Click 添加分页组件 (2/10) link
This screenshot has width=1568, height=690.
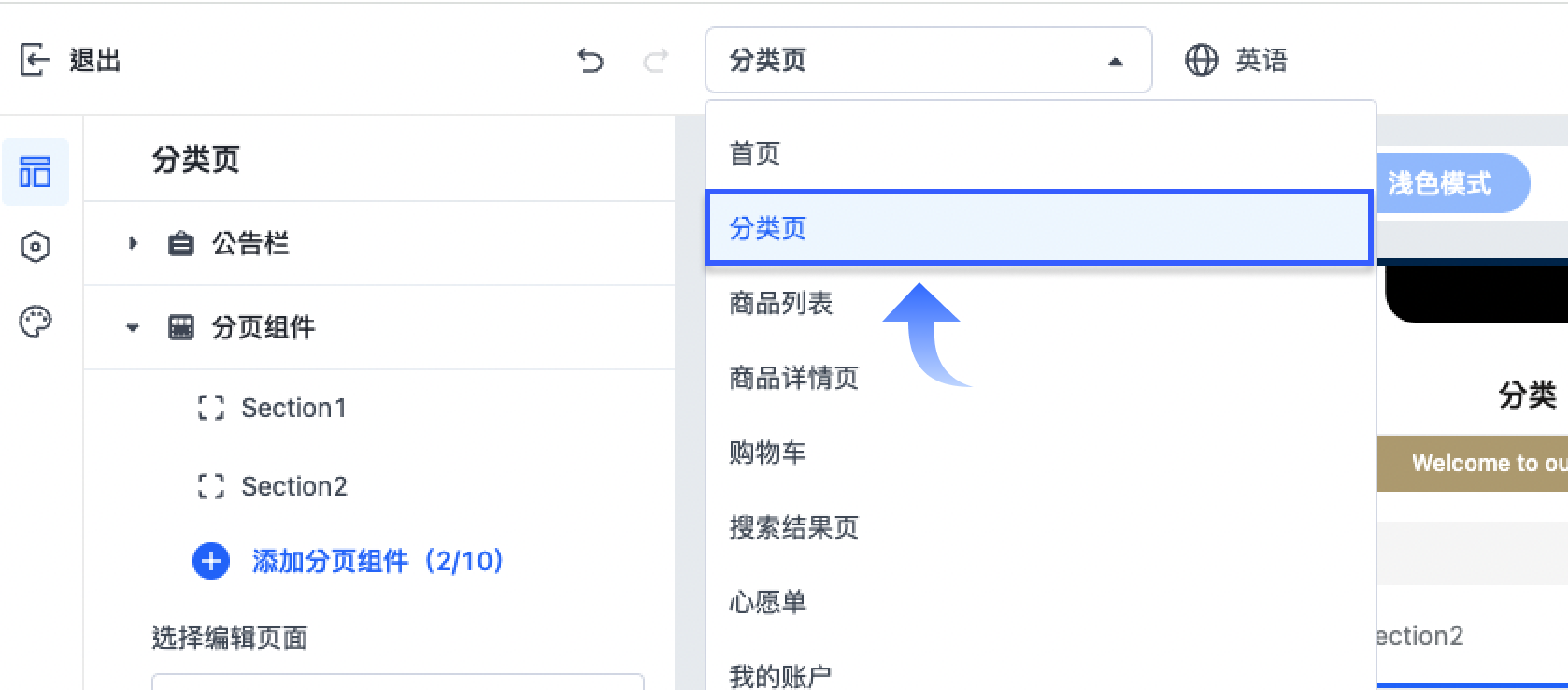pos(378,561)
